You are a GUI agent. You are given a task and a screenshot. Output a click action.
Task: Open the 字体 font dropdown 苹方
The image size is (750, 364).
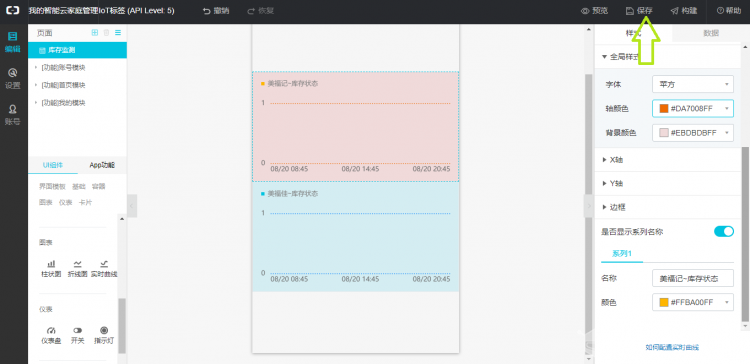pyautogui.click(x=693, y=85)
